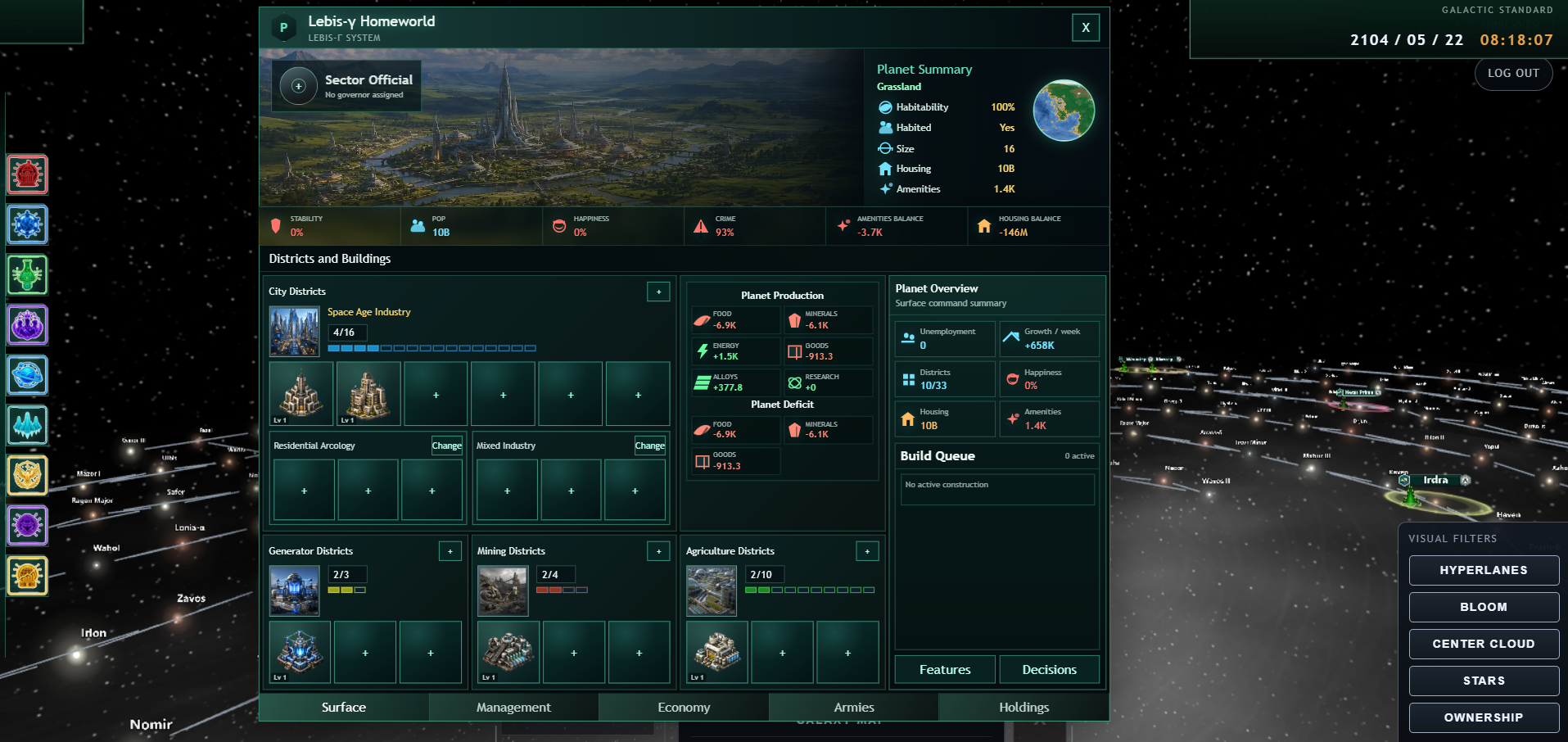Toggle the HYPERLANES visual filter
The height and width of the screenshot is (742, 1568).
(x=1484, y=570)
